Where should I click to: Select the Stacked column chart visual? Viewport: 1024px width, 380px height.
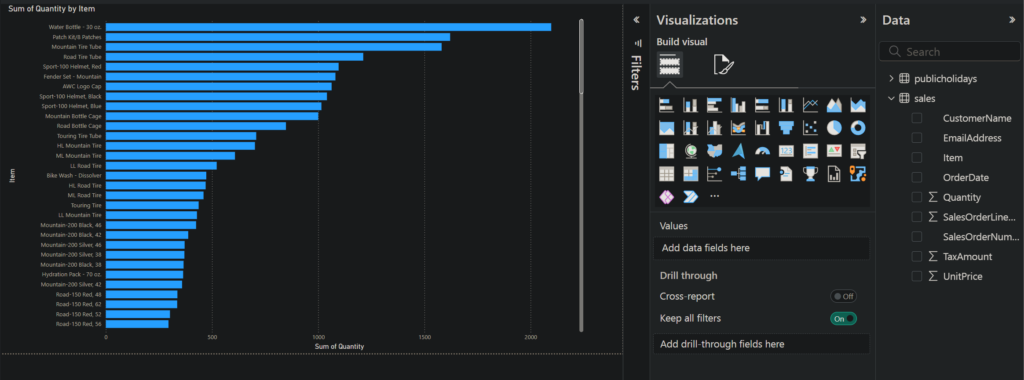(690, 105)
